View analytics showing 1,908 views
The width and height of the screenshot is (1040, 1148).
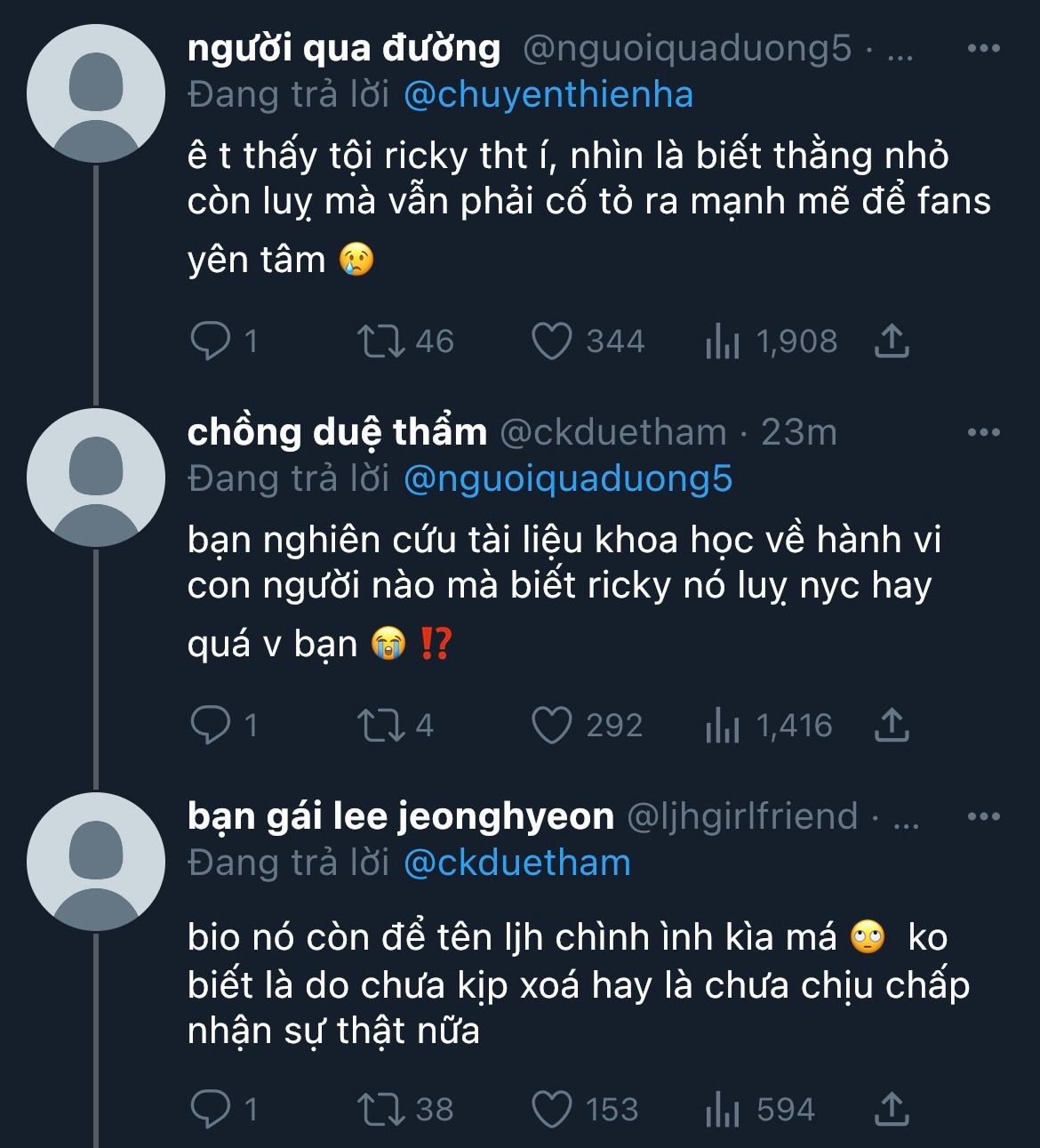(771, 341)
